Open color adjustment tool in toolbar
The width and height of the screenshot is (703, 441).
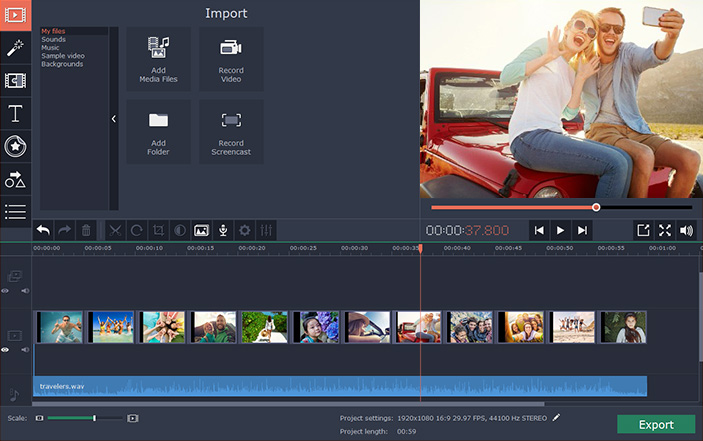point(179,230)
